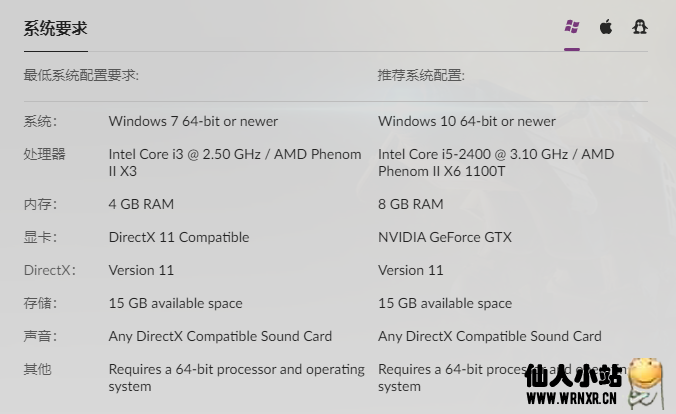
Task: Click the 仙人小站 watermark logo
Action: (573, 376)
